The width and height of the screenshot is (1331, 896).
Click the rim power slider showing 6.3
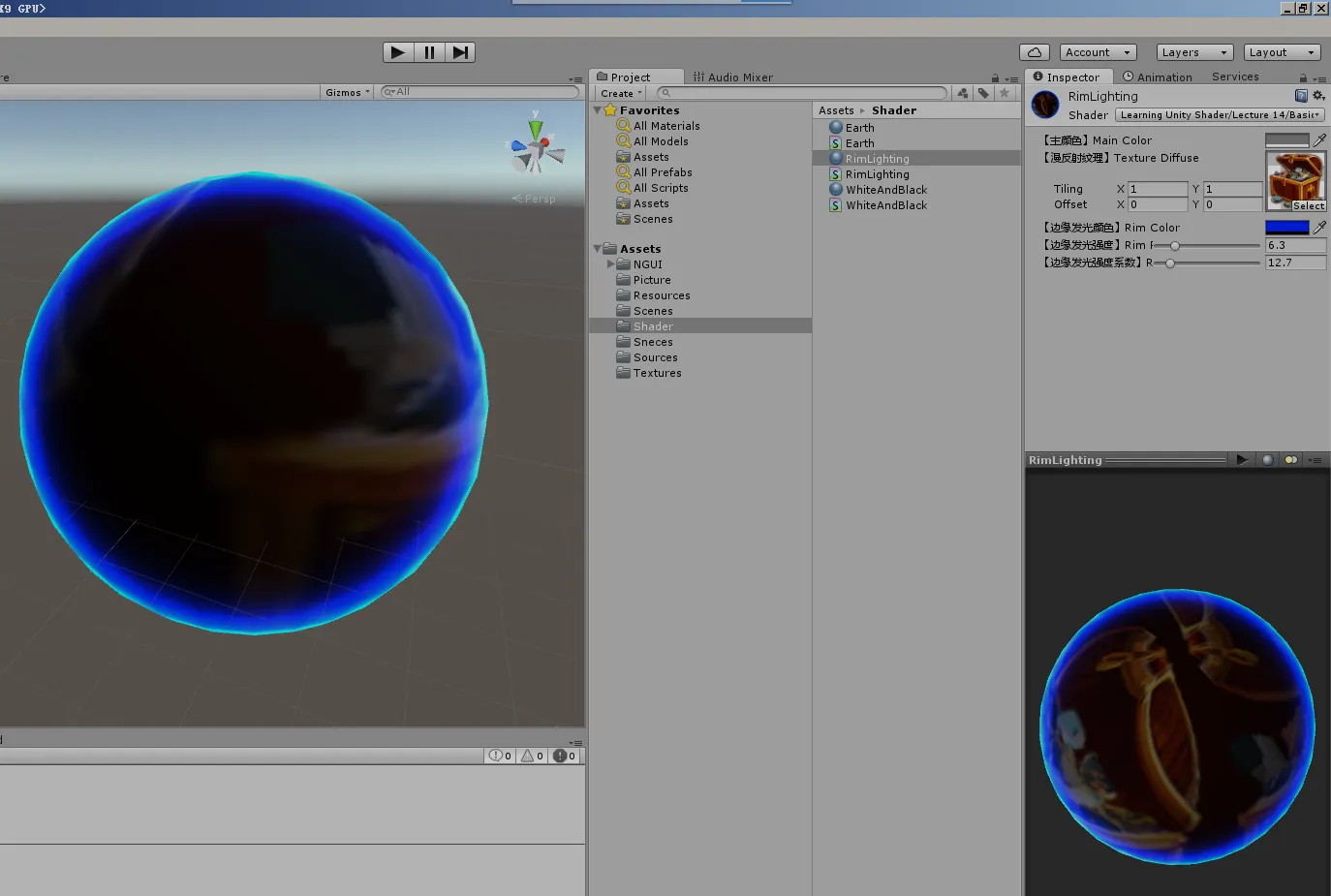click(1207, 245)
